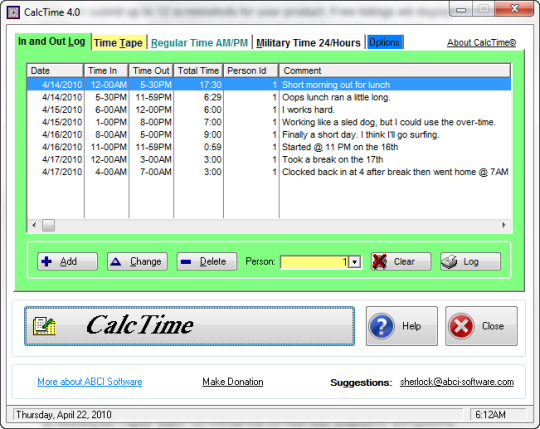Open the Regular Time AM/PM tab
540x429 pixels.
click(x=199, y=43)
